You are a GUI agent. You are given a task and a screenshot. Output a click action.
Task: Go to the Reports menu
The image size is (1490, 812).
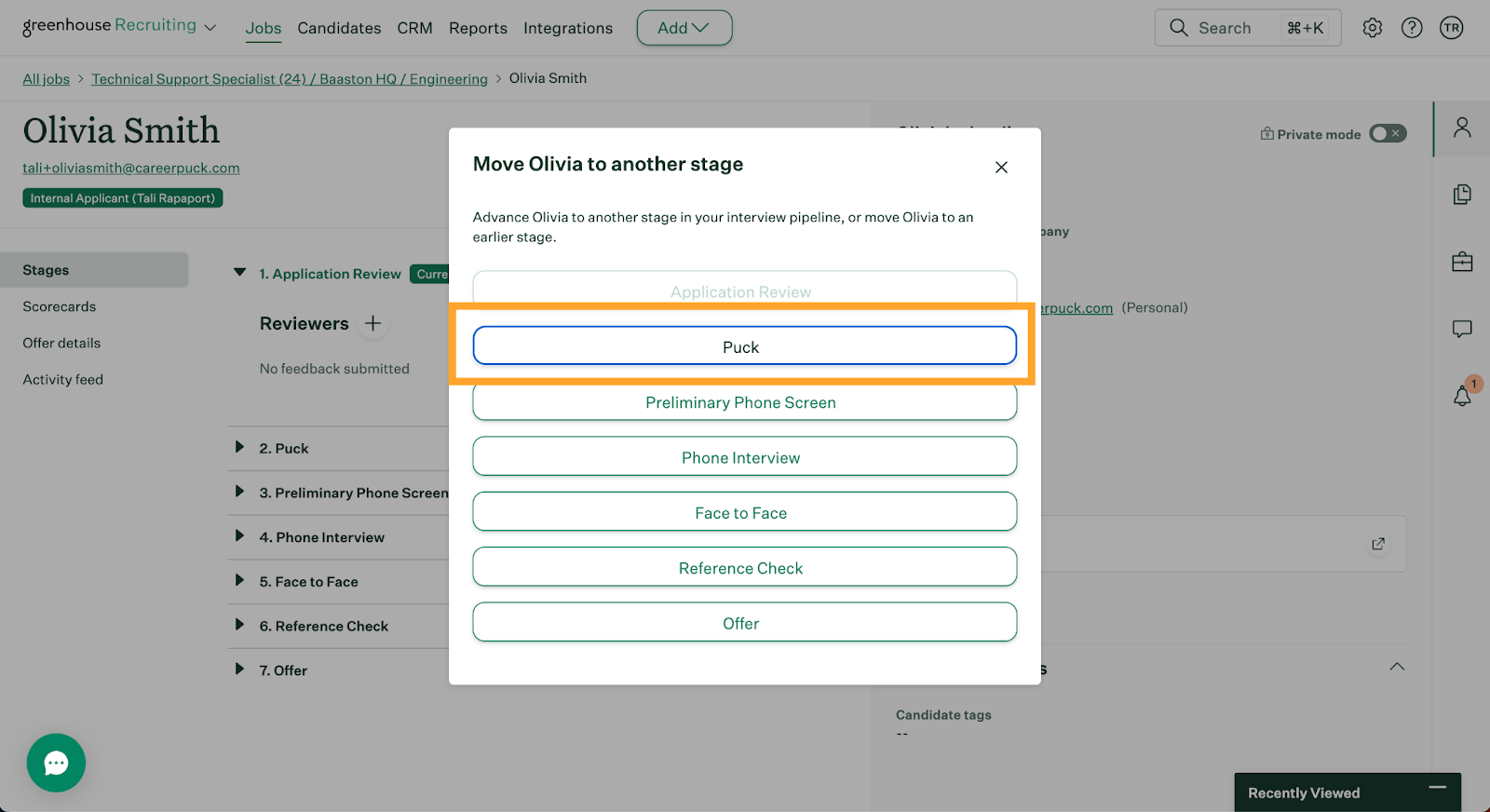pos(478,28)
